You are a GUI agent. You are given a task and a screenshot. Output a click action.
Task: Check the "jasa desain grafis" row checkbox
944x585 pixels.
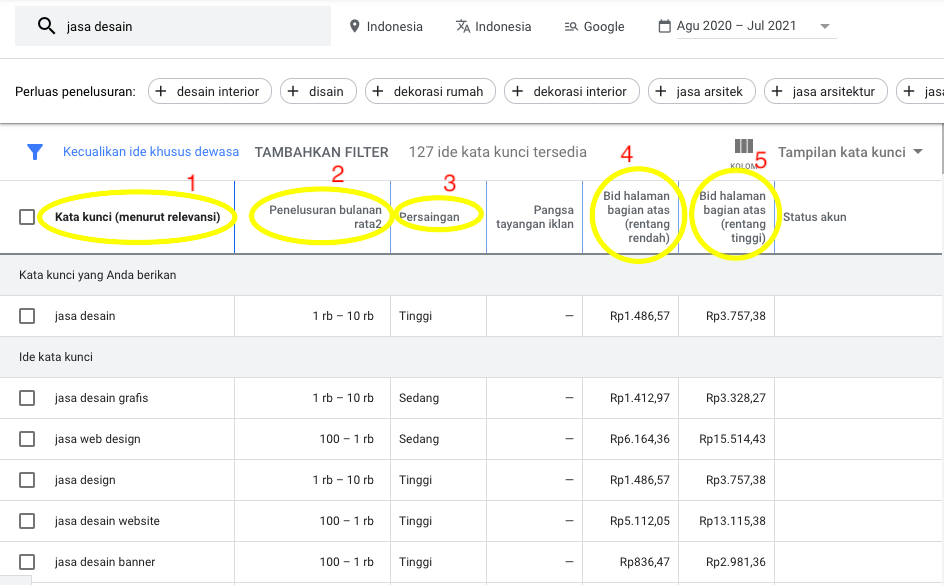pos(27,397)
